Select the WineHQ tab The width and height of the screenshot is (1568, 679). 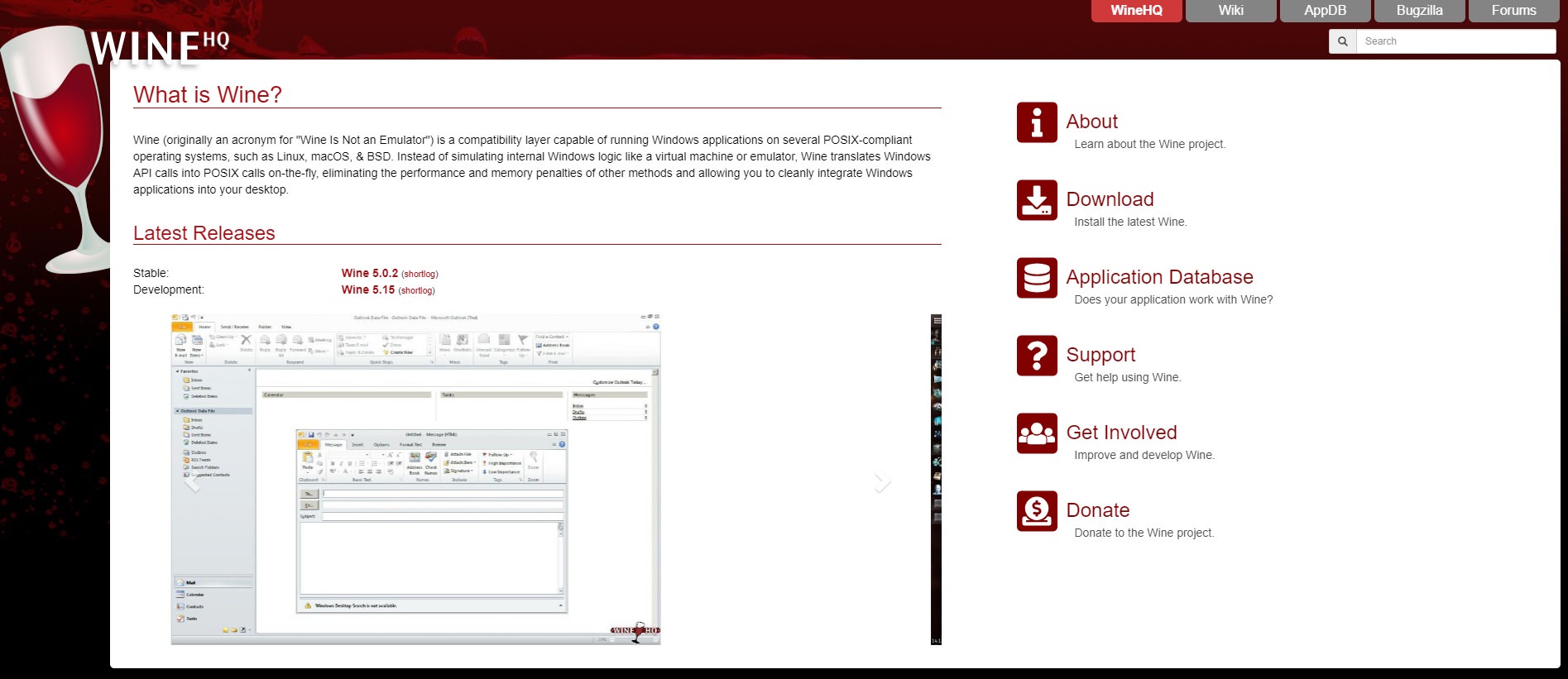tap(1136, 11)
